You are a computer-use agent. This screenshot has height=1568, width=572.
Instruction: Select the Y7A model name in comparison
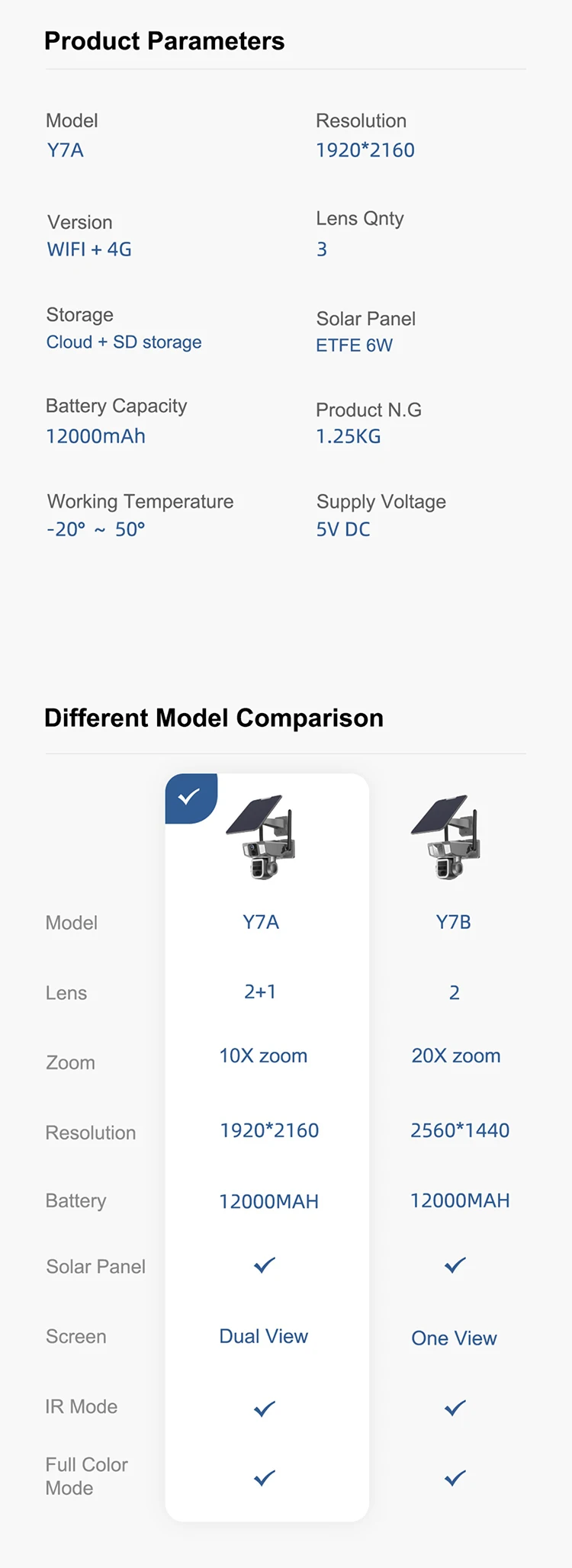pyautogui.click(x=261, y=922)
